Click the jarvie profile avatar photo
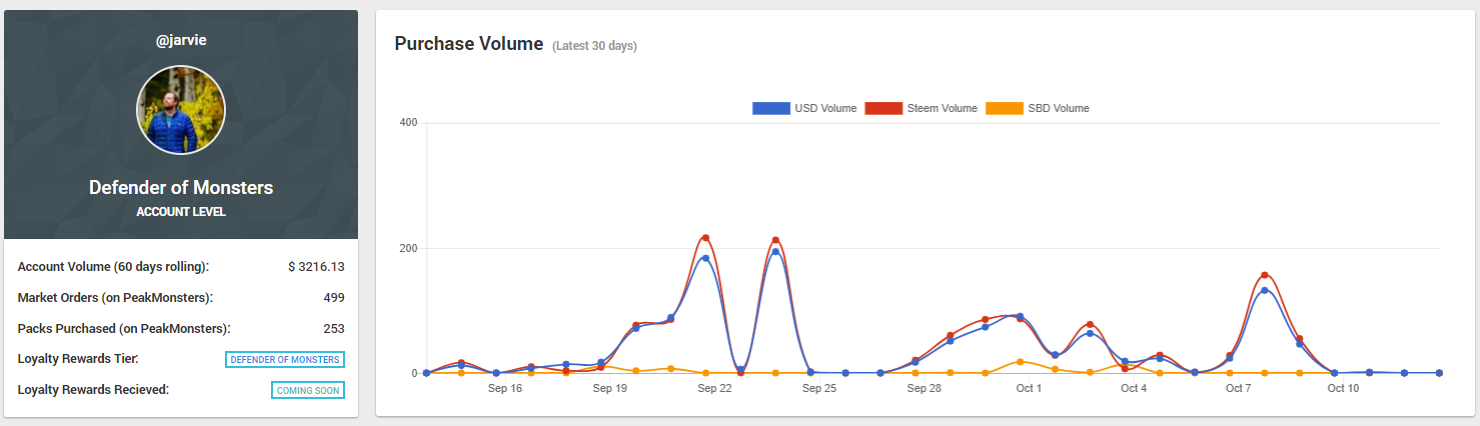Image resolution: width=1480 pixels, height=426 pixels. tap(181, 110)
